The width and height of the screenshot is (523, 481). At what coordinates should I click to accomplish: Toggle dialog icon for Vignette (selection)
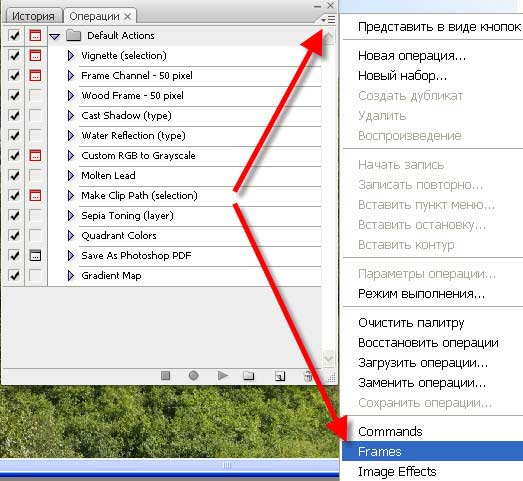pos(35,55)
